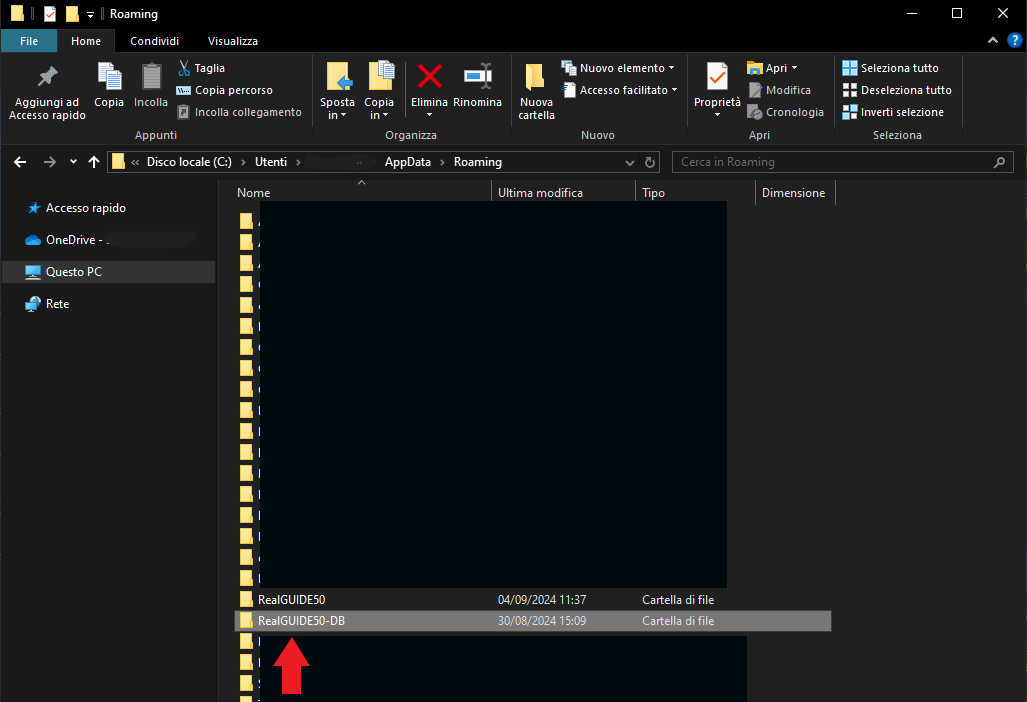This screenshot has height=702, width=1027.
Task: Click the Rinomina icon in ribbon
Action: pyautogui.click(x=477, y=77)
